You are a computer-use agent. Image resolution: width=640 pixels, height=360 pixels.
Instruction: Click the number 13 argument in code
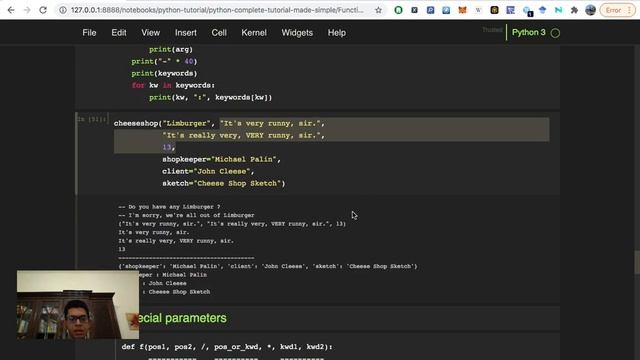click(x=167, y=147)
